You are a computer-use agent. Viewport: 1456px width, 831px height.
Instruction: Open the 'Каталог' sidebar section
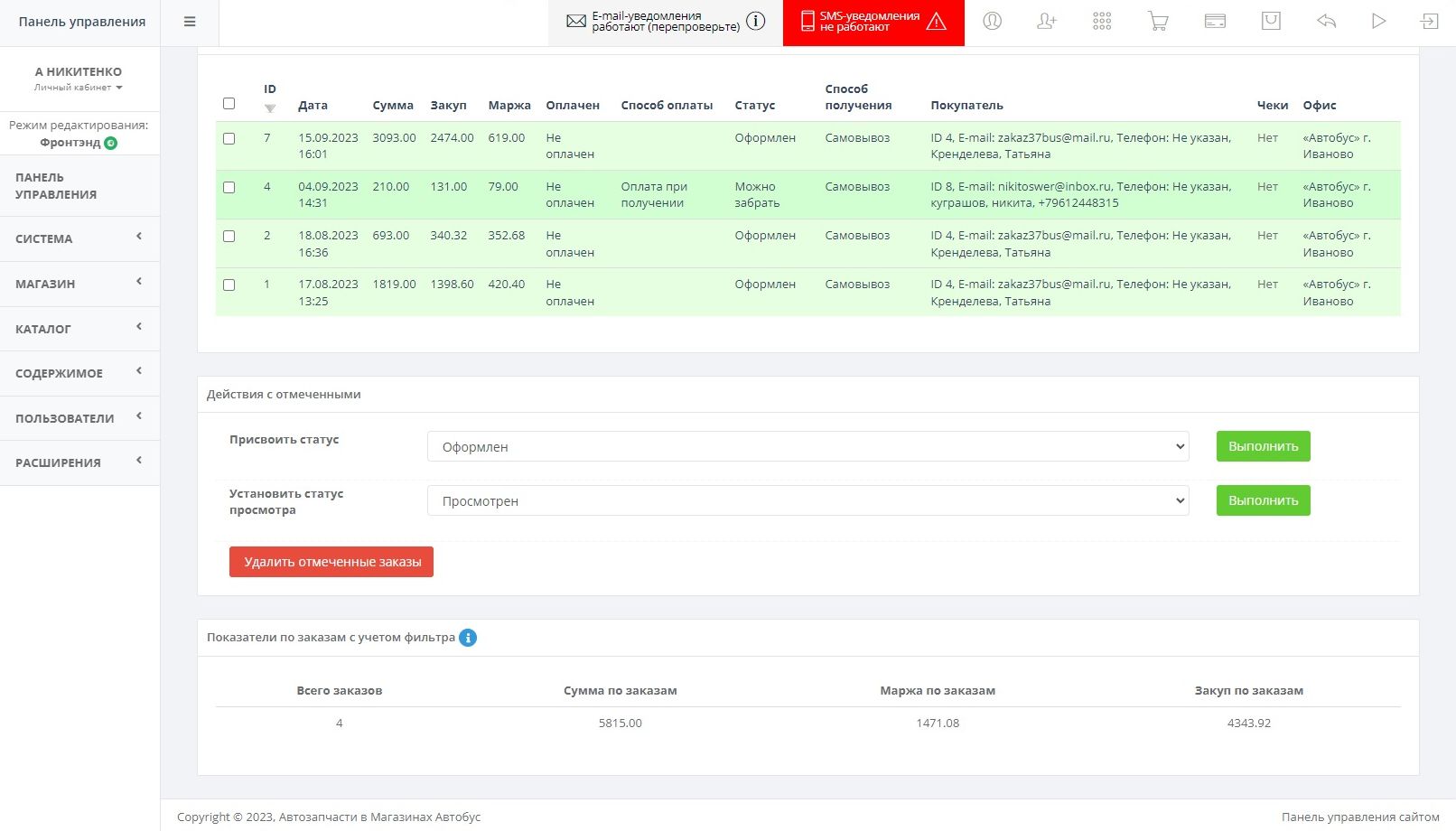click(x=79, y=329)
